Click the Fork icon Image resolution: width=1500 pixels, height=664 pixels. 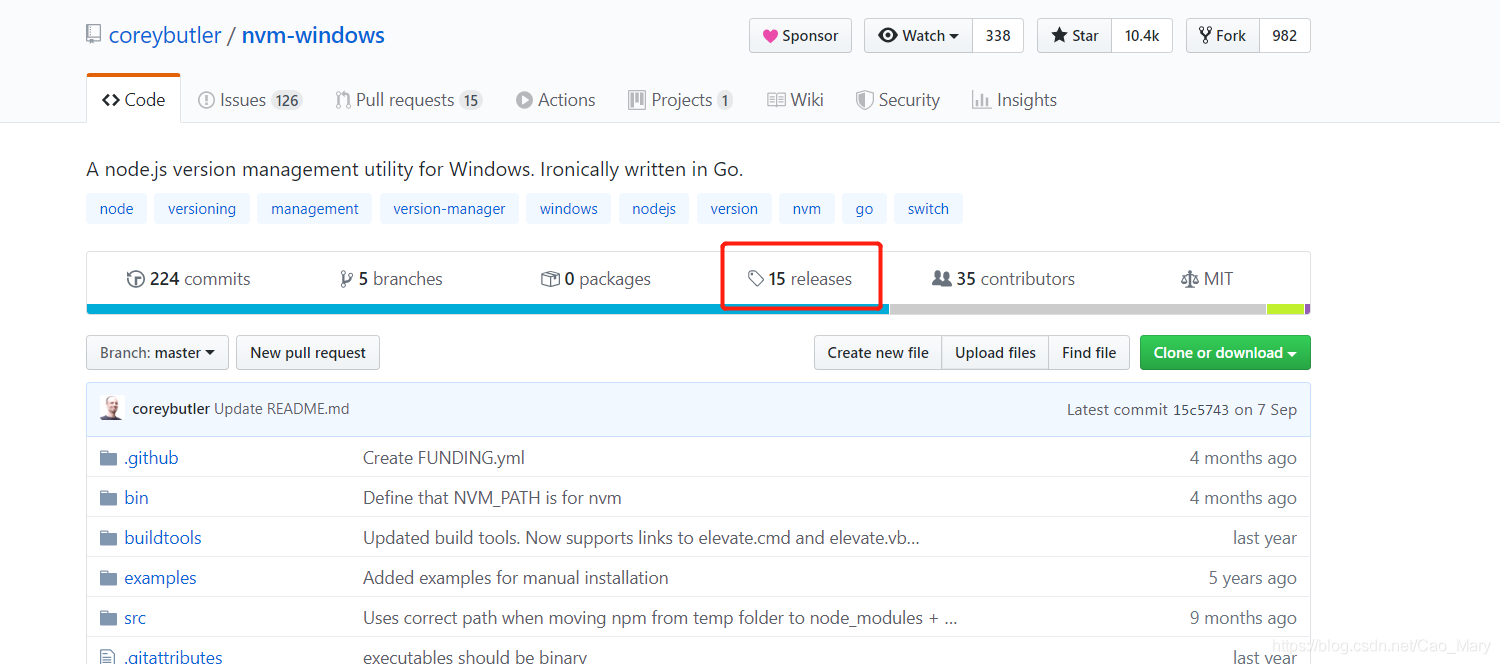click(1206, 35)
